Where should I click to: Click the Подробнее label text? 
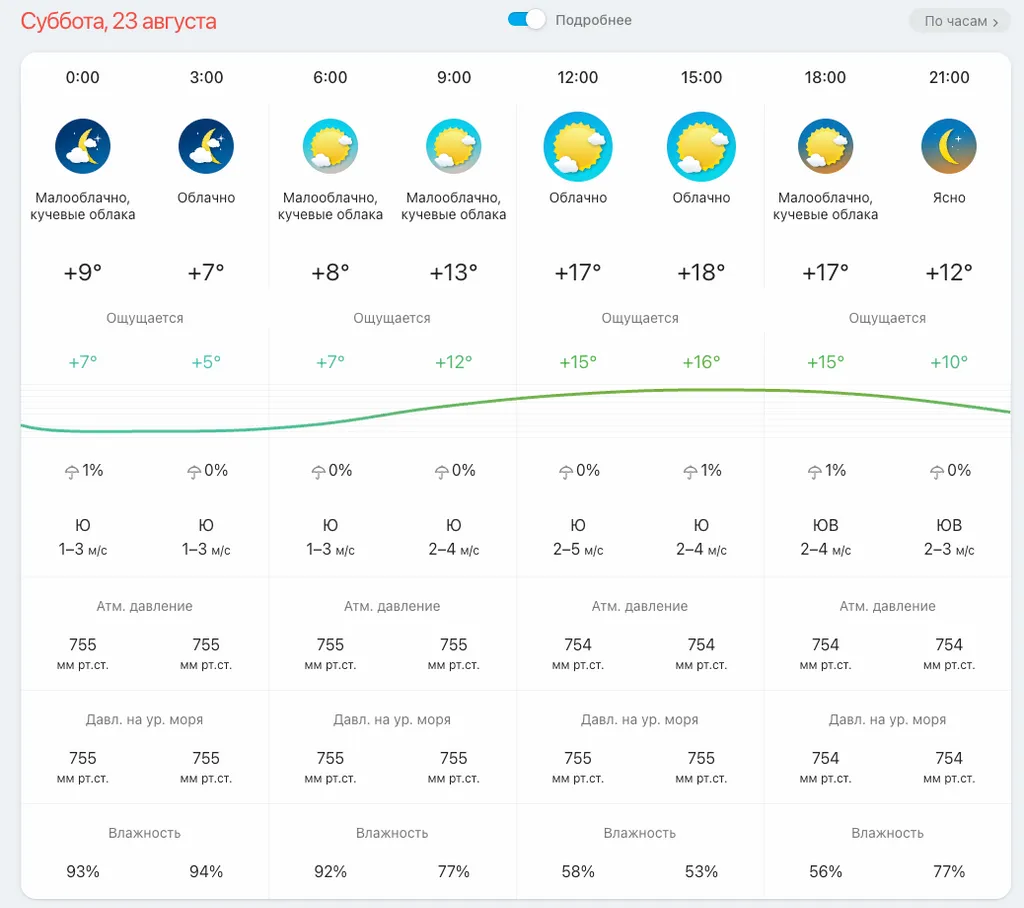(x=593, y=20)
